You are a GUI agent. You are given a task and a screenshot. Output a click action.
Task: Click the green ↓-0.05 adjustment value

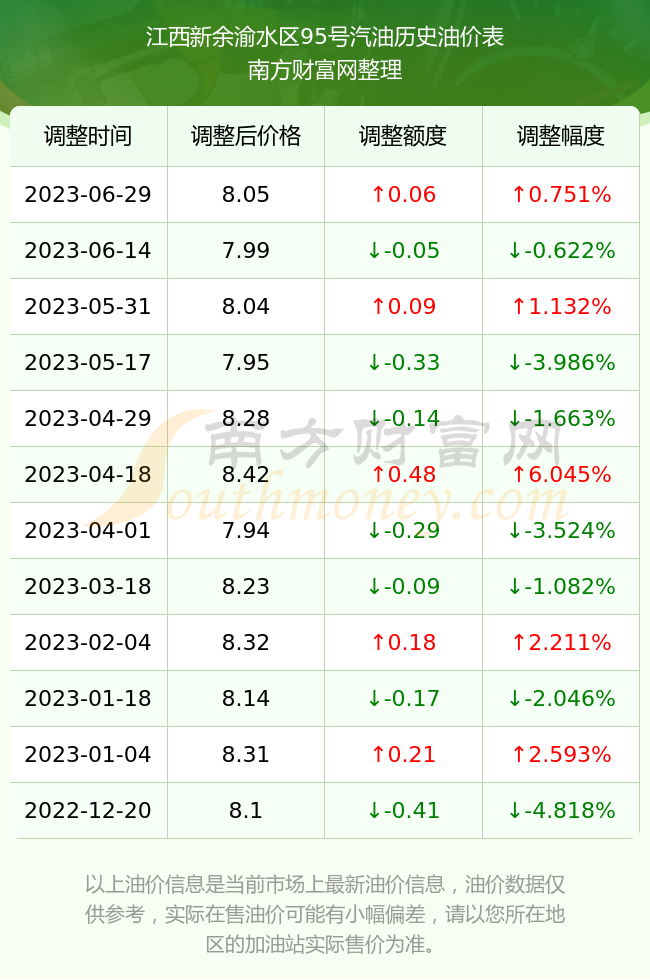click(x=403, y=251)
